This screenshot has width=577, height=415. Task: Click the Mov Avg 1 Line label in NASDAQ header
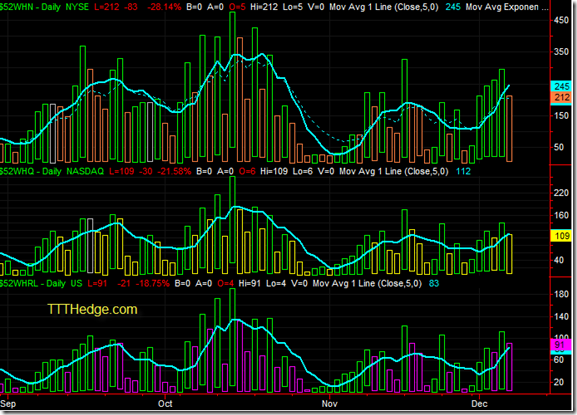point(394,171)
